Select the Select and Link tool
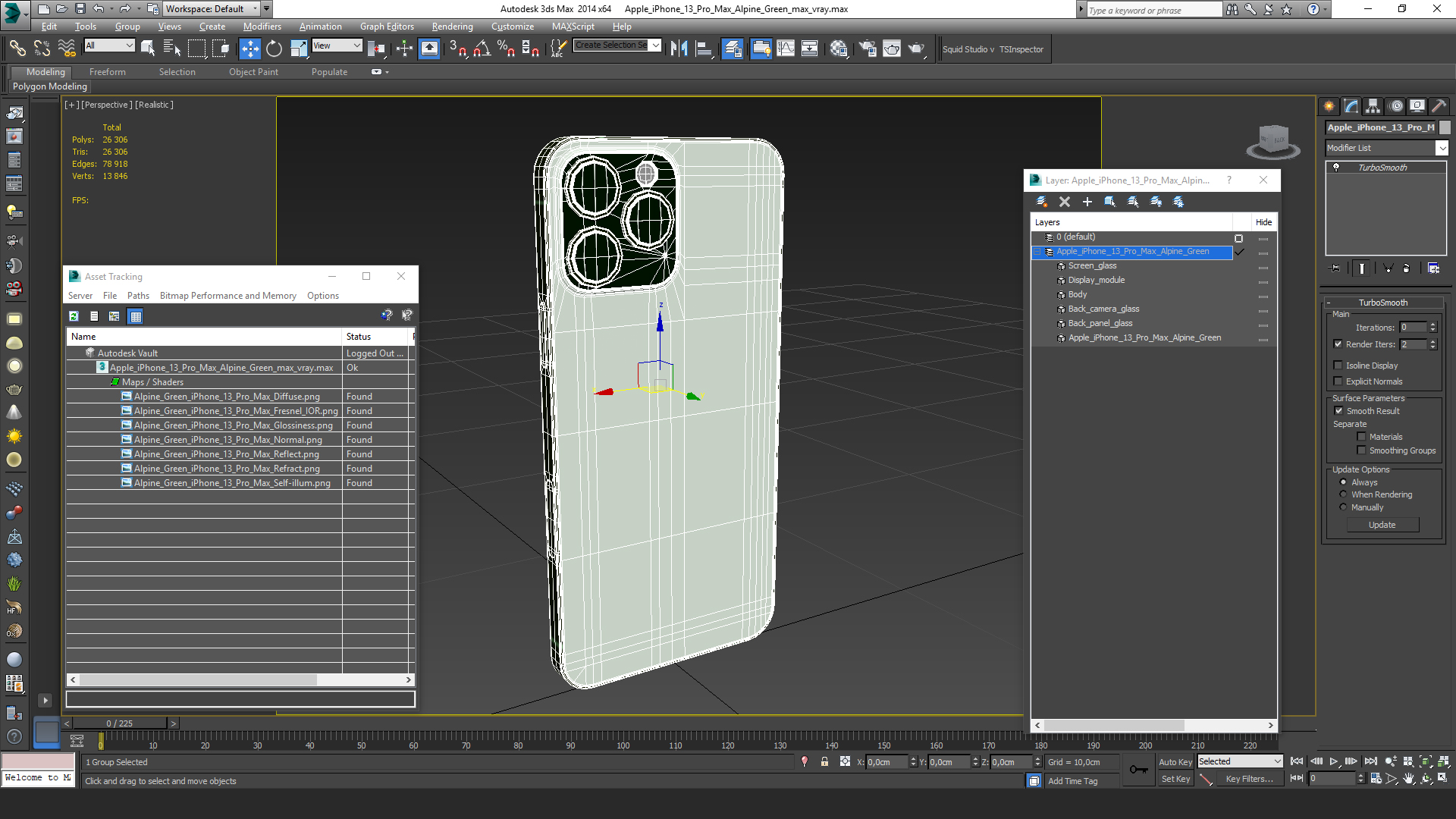Viewport: 1456px width, 819px height. click(x=17, y=49)
